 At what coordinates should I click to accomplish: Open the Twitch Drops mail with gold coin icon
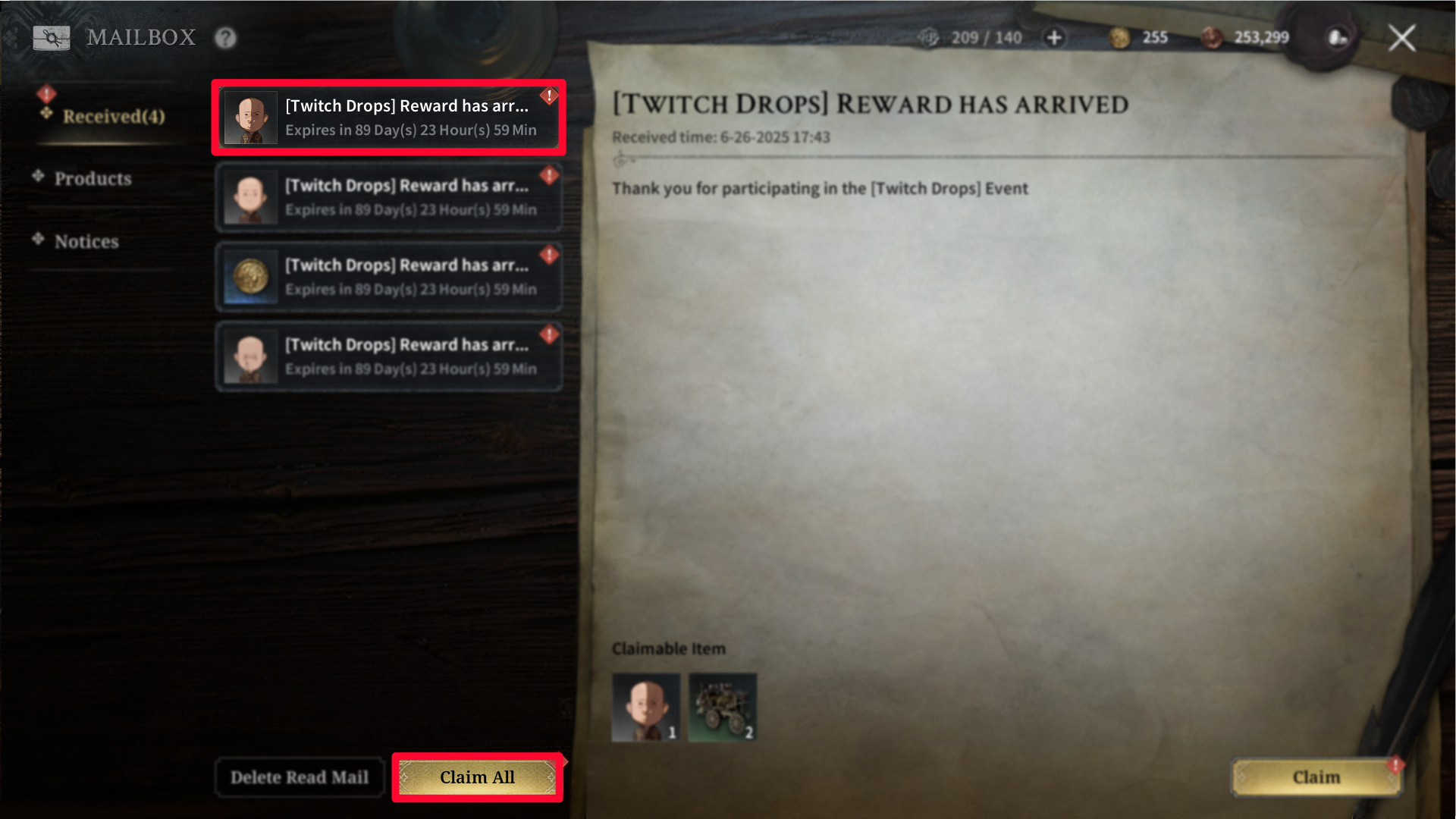pyautogui.click(x=388, y=277)
